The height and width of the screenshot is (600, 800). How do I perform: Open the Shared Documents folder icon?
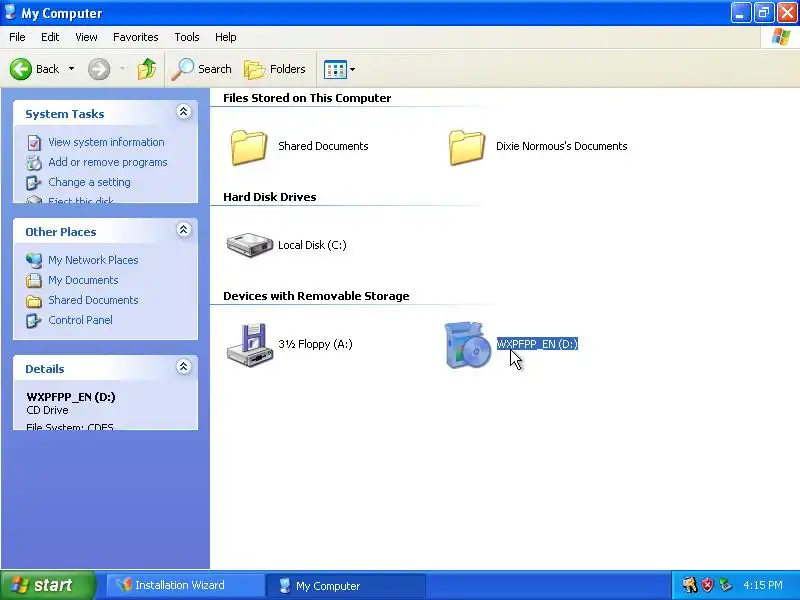pos(248,147)
